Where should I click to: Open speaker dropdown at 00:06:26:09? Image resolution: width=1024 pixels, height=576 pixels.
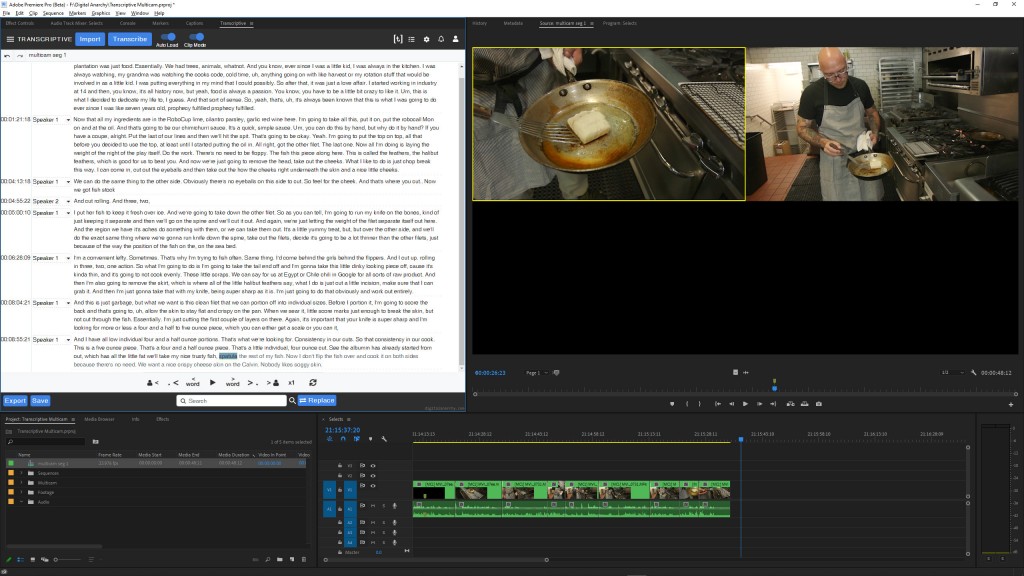coord(68,258)
